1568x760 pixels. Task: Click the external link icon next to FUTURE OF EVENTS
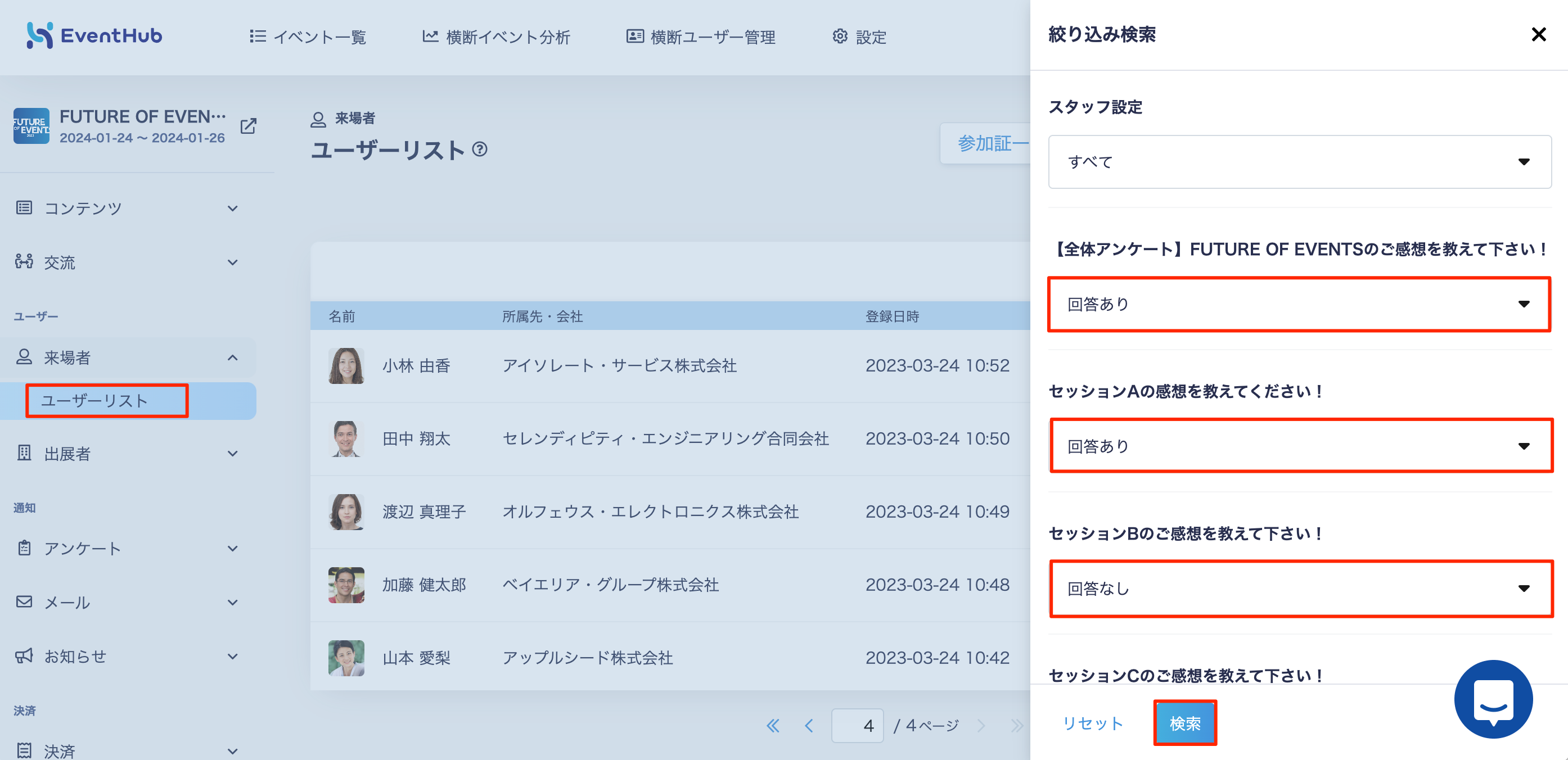pyautogui.click(x=249, y=126)
